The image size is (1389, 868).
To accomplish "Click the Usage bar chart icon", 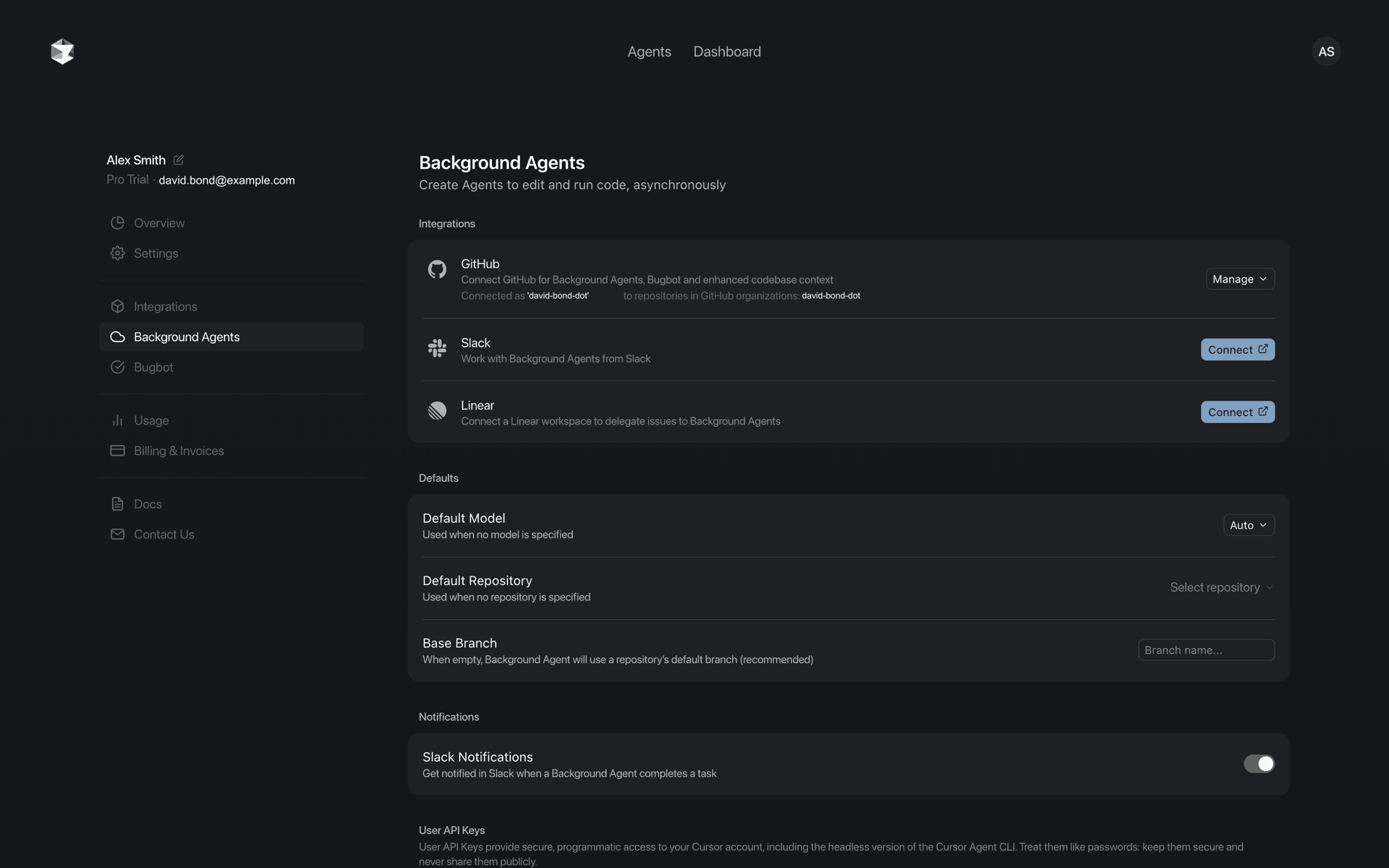I will (x=117, y=420).
